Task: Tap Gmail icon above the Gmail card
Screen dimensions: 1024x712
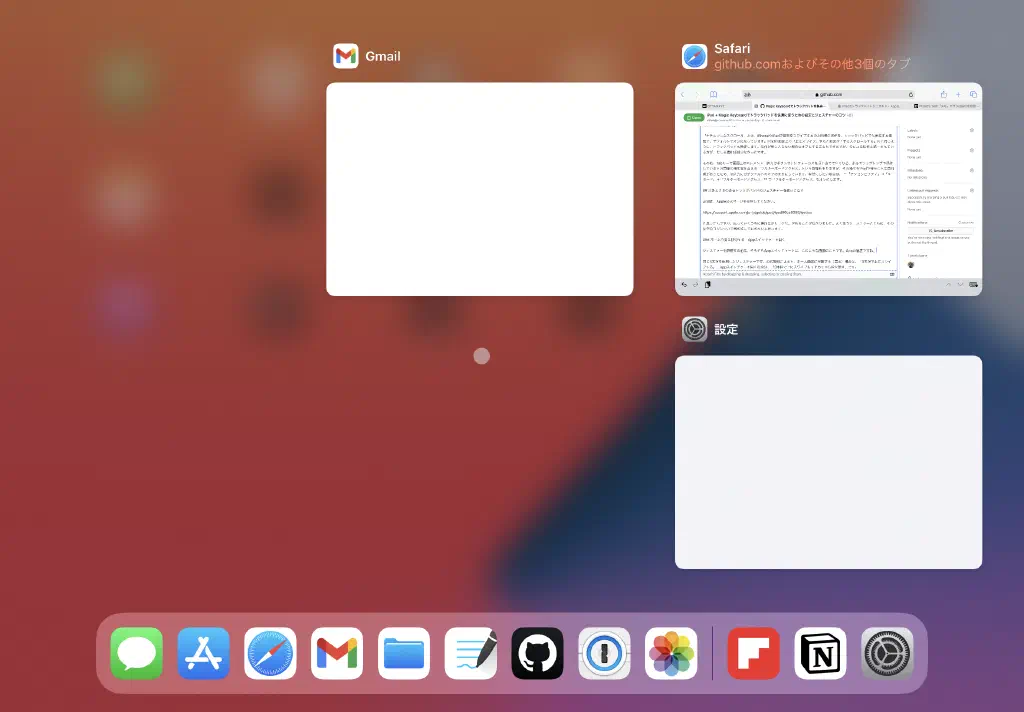Action: pos(346,56)
